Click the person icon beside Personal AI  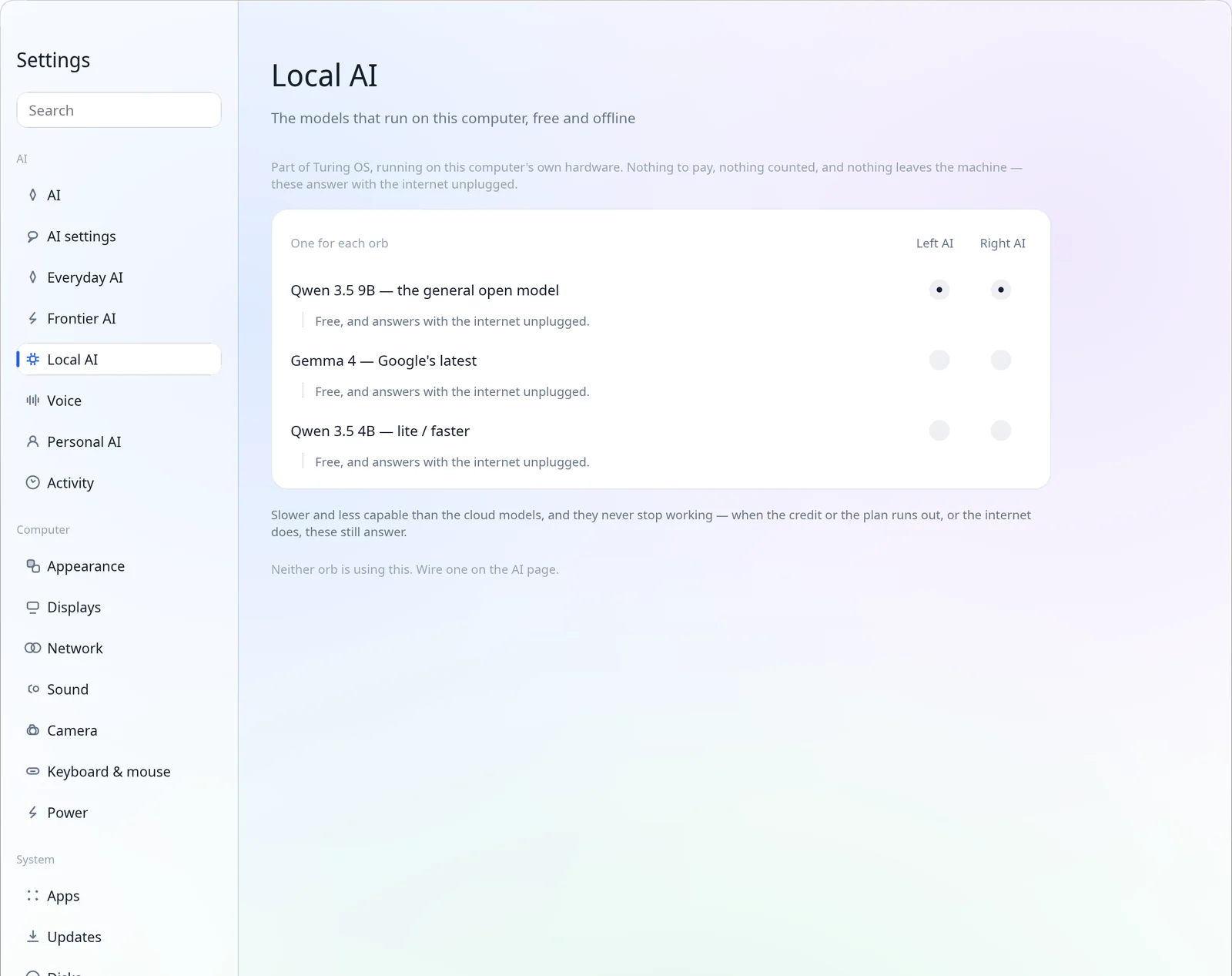tap(32, 441)
